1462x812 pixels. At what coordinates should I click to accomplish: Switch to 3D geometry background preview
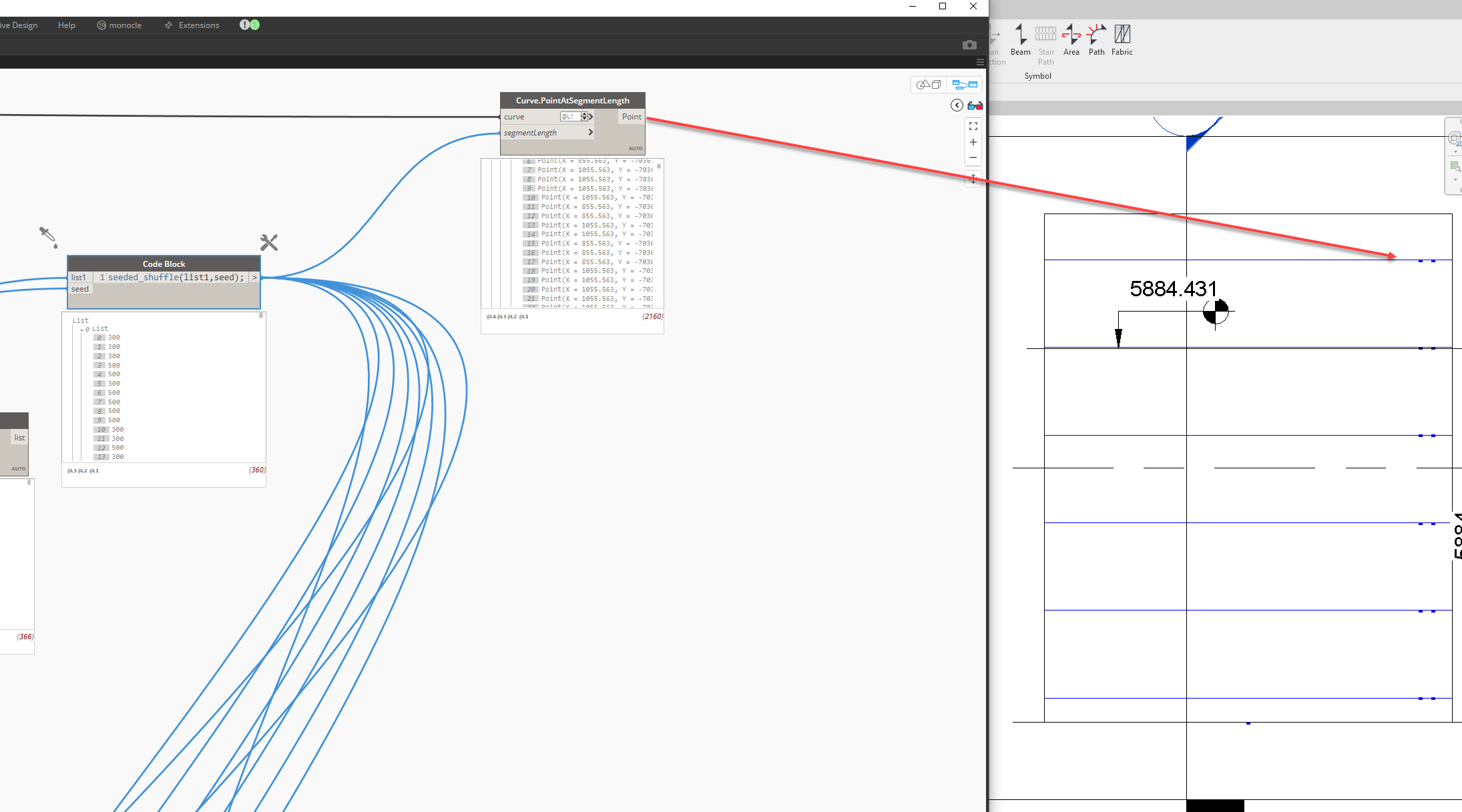(x=928, y=85)
